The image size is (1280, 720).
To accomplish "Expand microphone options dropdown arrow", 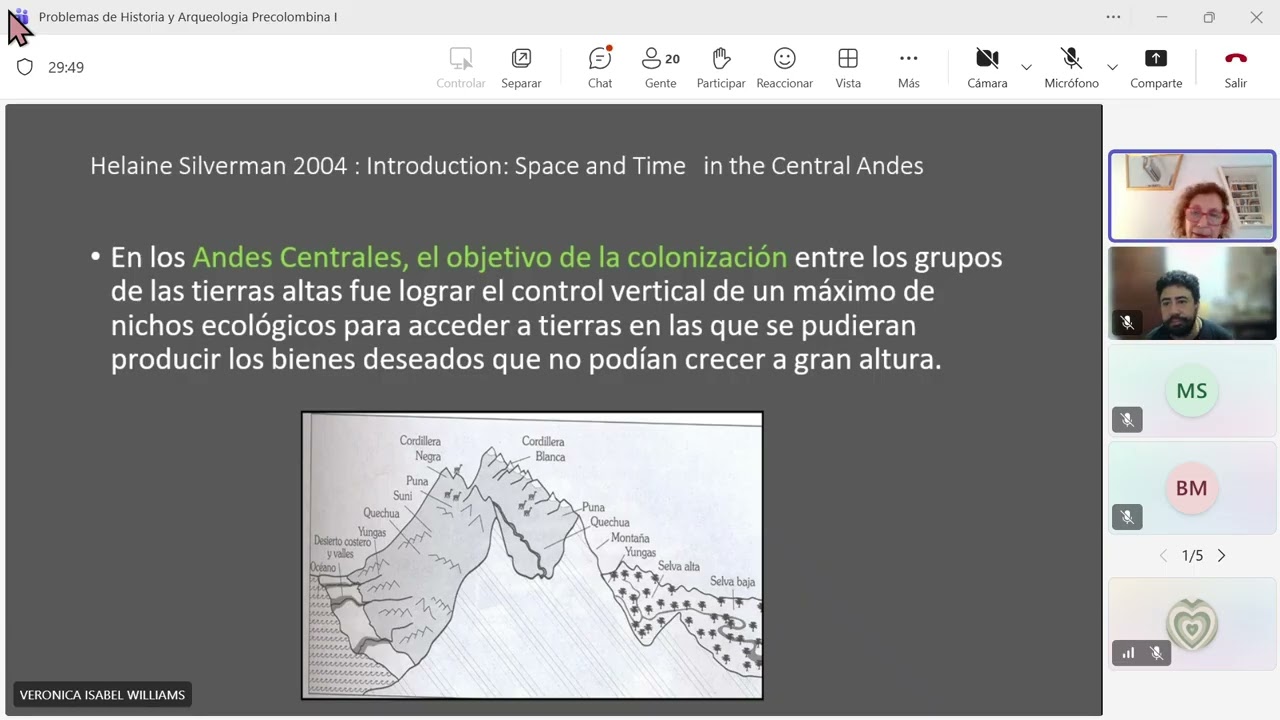I will pos(1112,67).
